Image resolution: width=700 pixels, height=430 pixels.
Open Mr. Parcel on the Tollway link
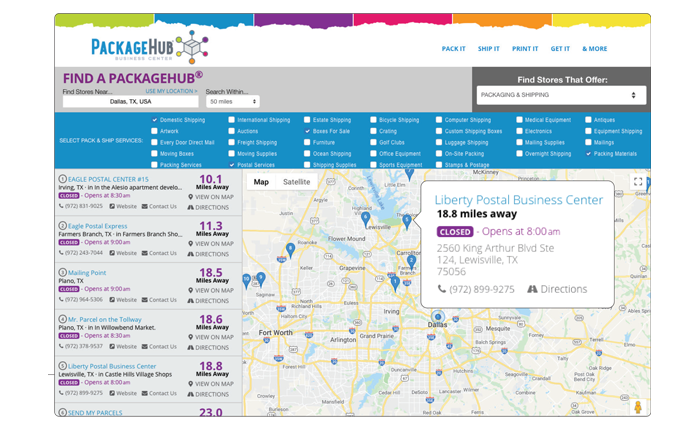[105, 319]
